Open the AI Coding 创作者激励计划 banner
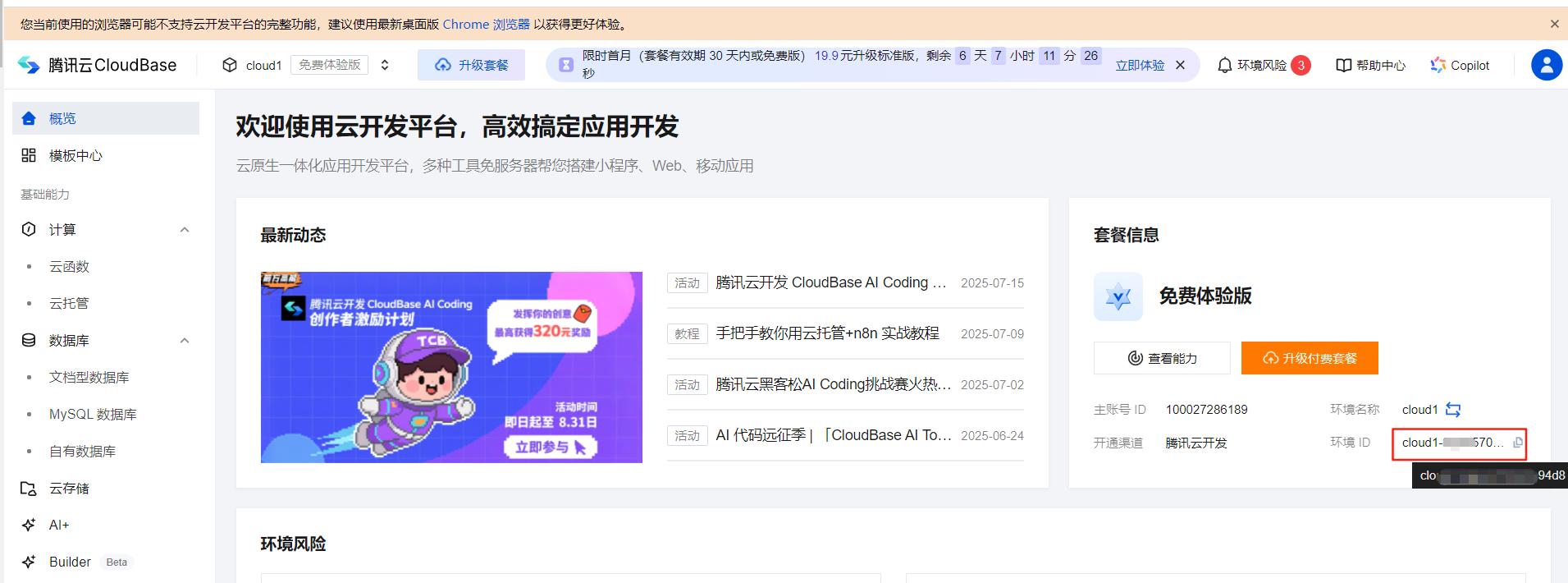The width and height of the screenshot is (1568, 583). [x=451, y=367]
